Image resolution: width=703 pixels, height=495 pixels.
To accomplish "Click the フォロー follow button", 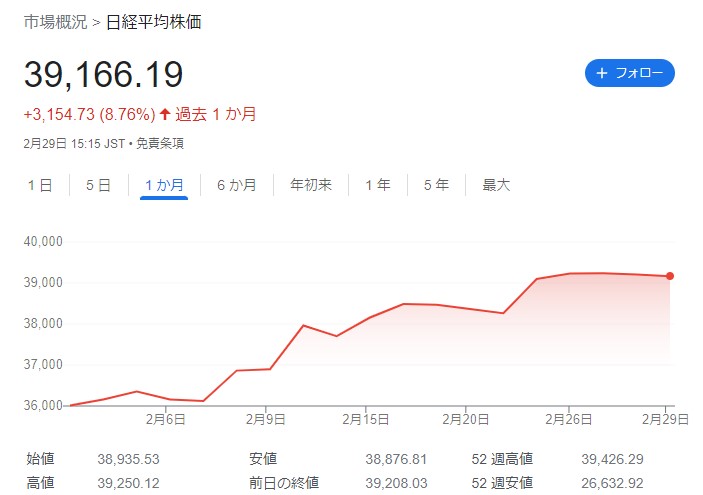I will (629, 73).
